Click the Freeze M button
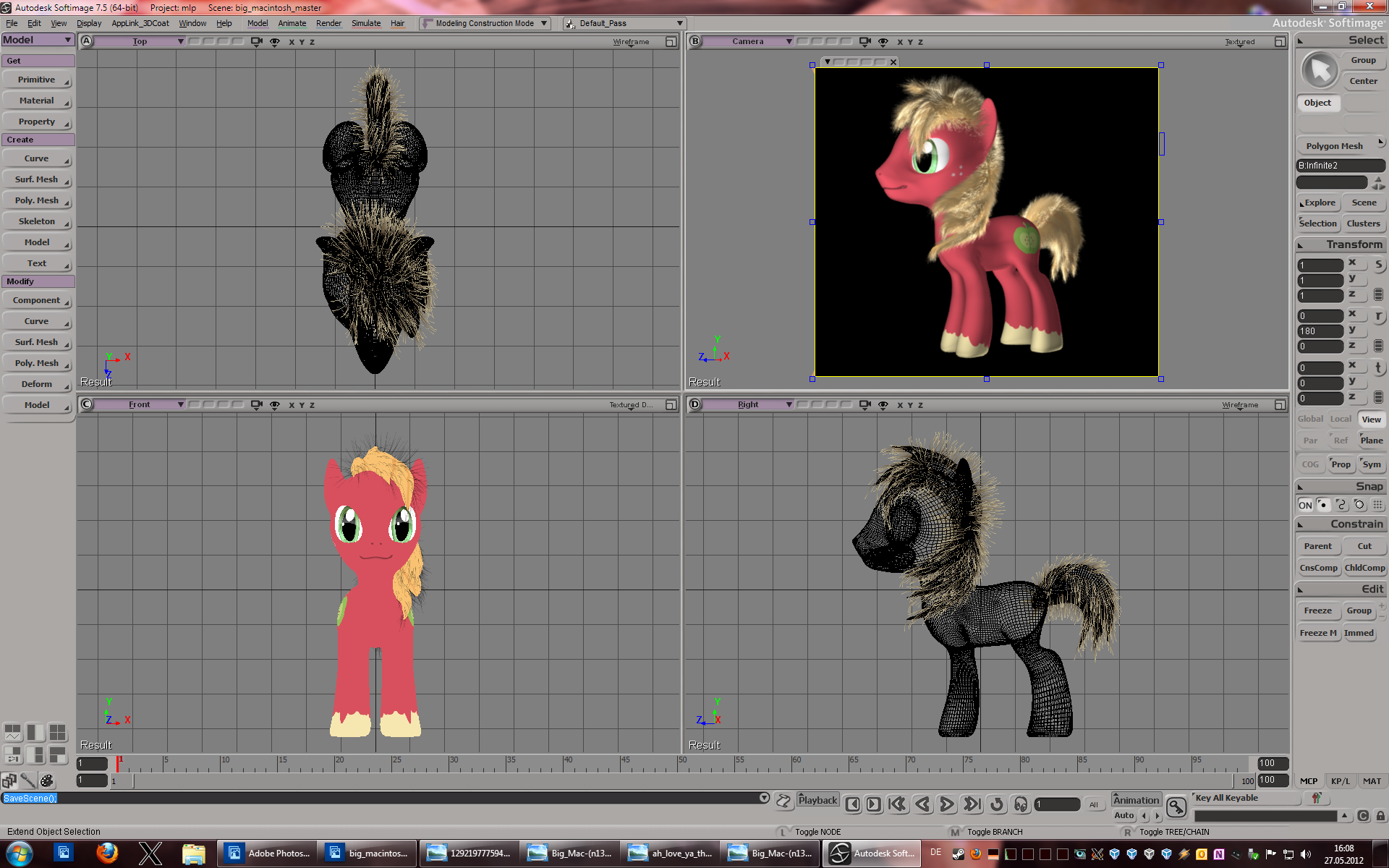 (1317, 633)
